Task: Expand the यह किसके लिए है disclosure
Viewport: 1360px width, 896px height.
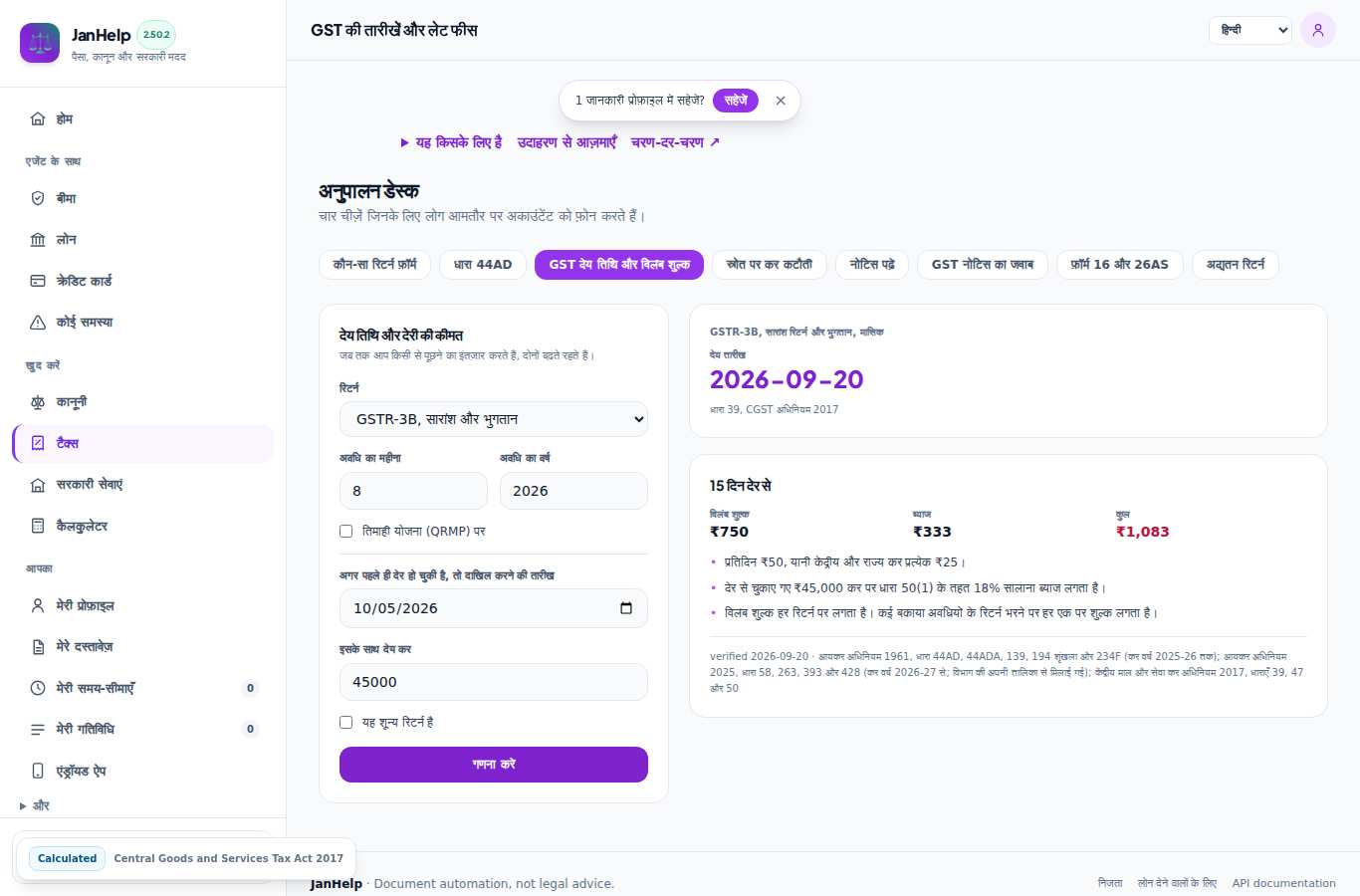Action: pos(451,142)
